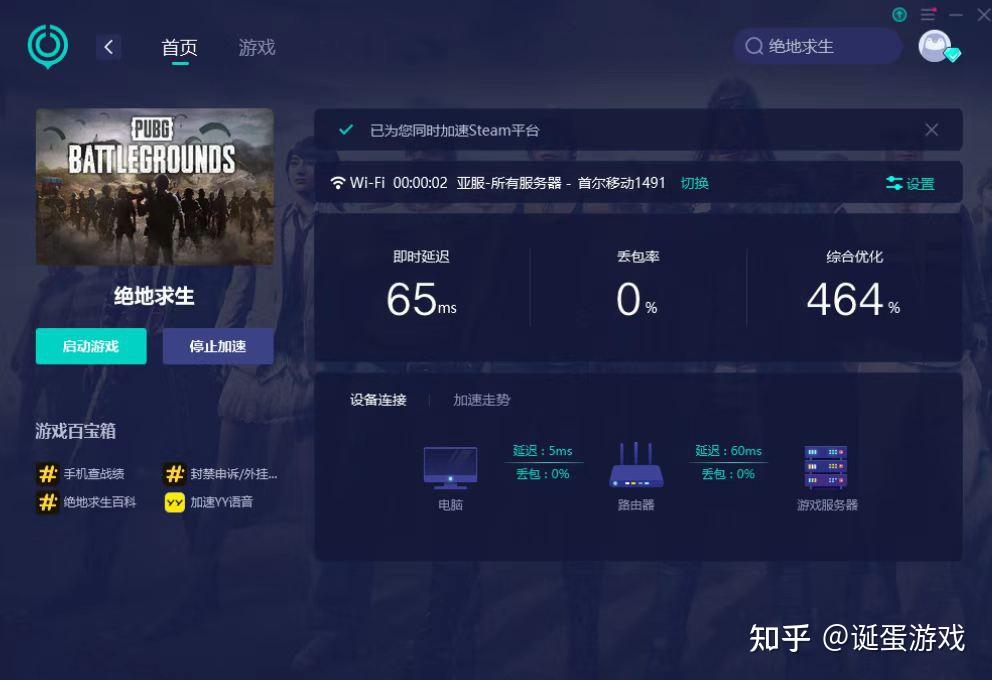Open the hamburger menu icon at top

(928, 14)
